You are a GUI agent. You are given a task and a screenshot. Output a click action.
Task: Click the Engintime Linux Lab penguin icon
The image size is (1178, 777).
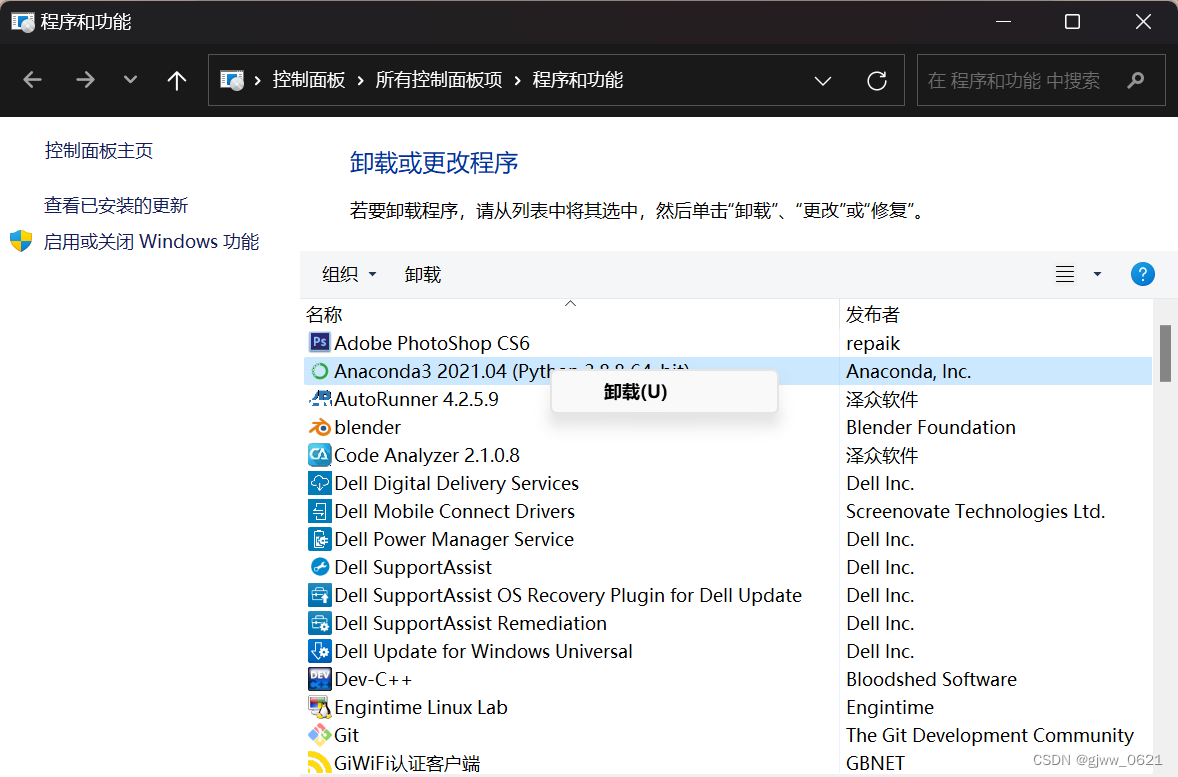coord(319,707)
